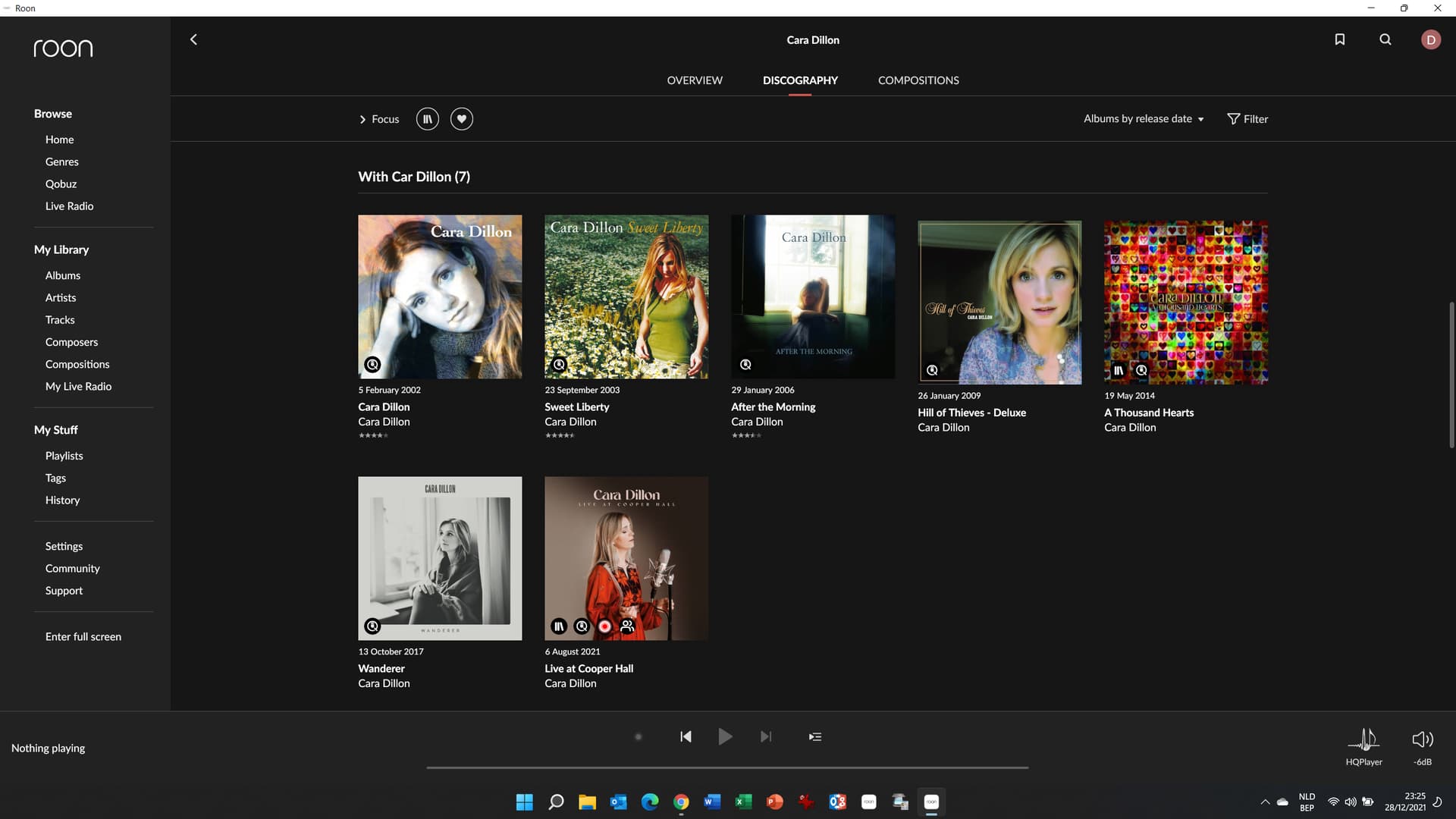Click the Wanderer album cover

(x=440, y=558)
